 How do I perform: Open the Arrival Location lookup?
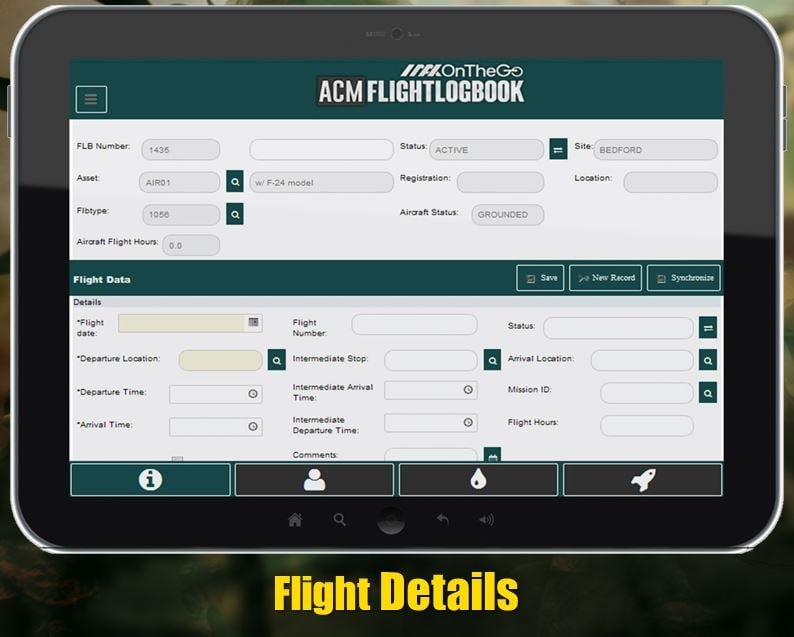pos(708,360)
